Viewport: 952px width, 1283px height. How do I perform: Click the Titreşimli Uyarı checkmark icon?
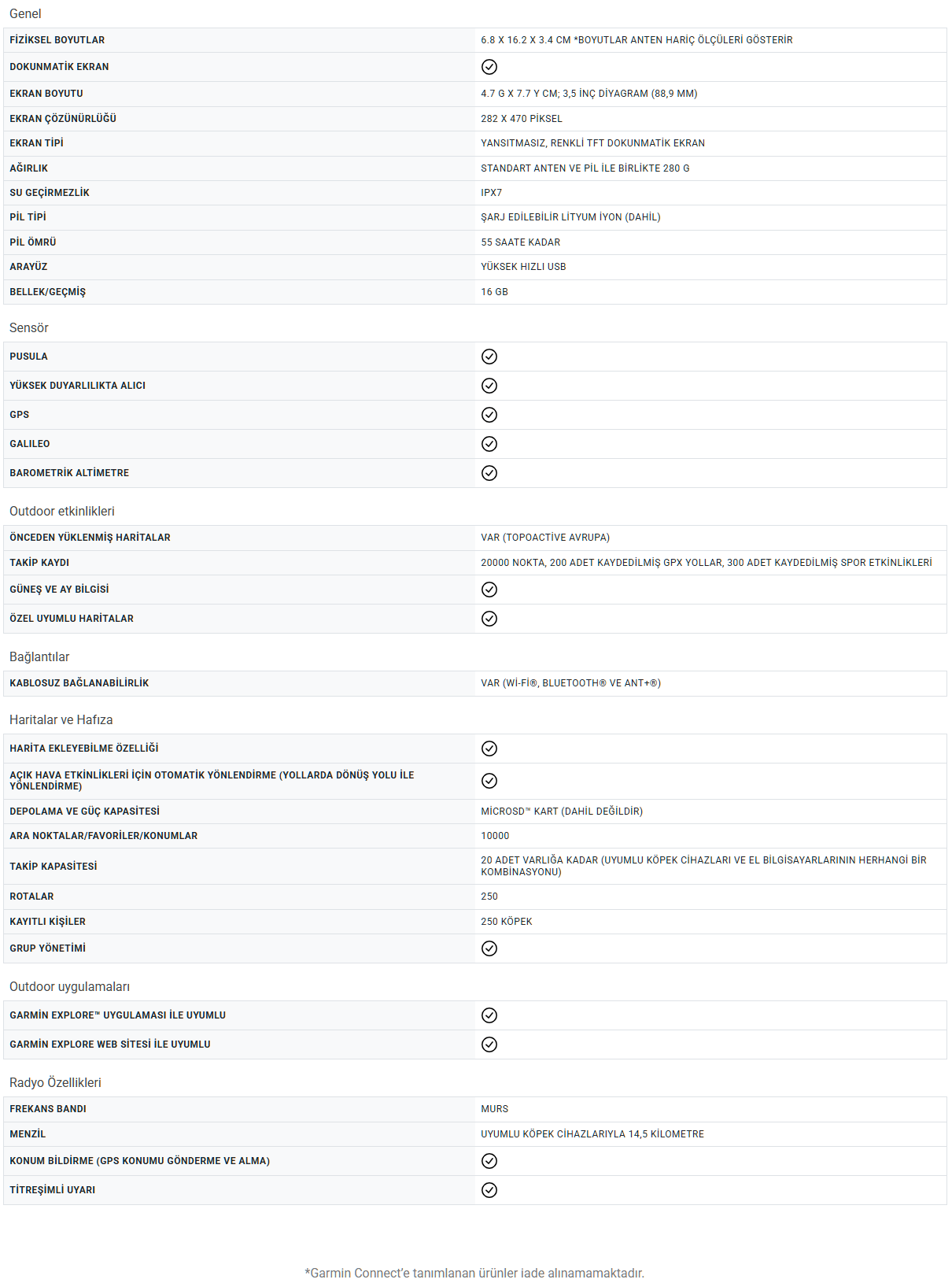click(x=489, y=1190)
